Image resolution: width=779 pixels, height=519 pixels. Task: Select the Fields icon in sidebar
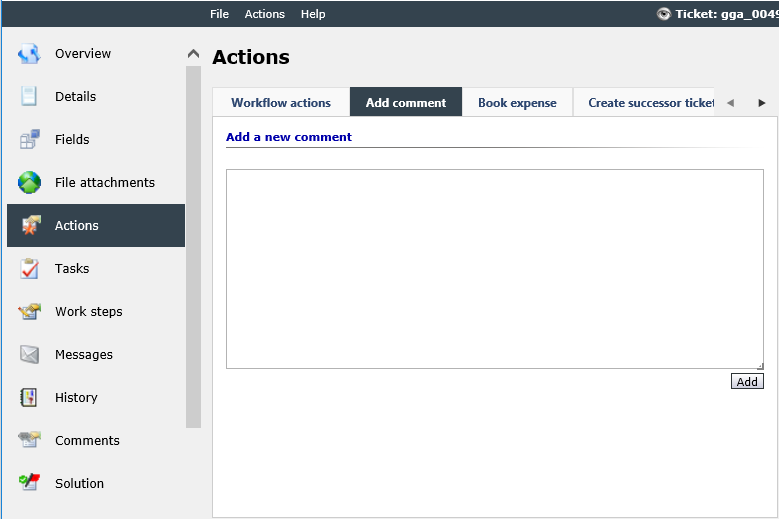pyautogui.click(x=29, y=139)
